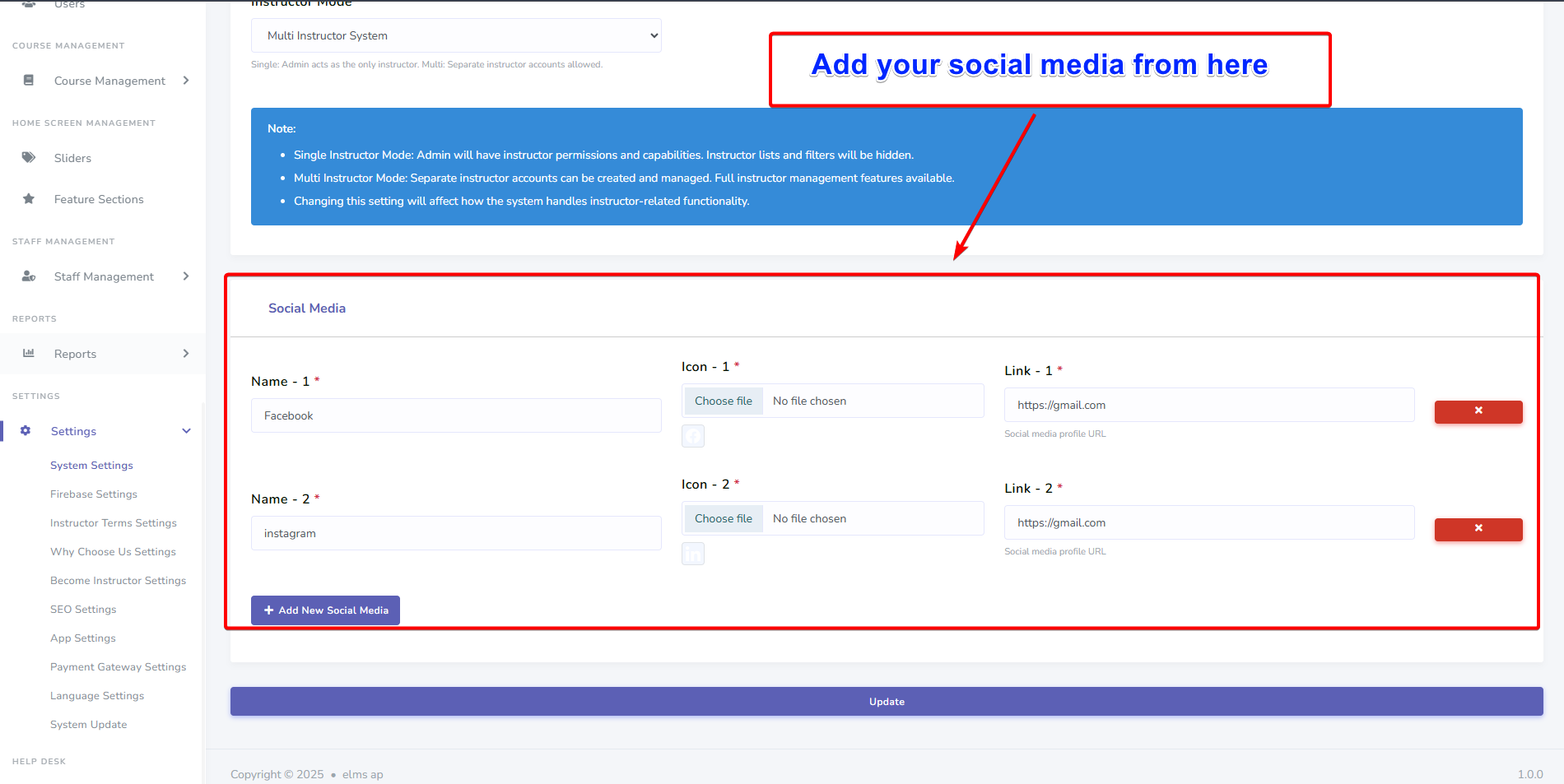This screenshot has height=784, width=1564.
Task: Go to Payment Gateway Settings
Action: tap(118, 667)
